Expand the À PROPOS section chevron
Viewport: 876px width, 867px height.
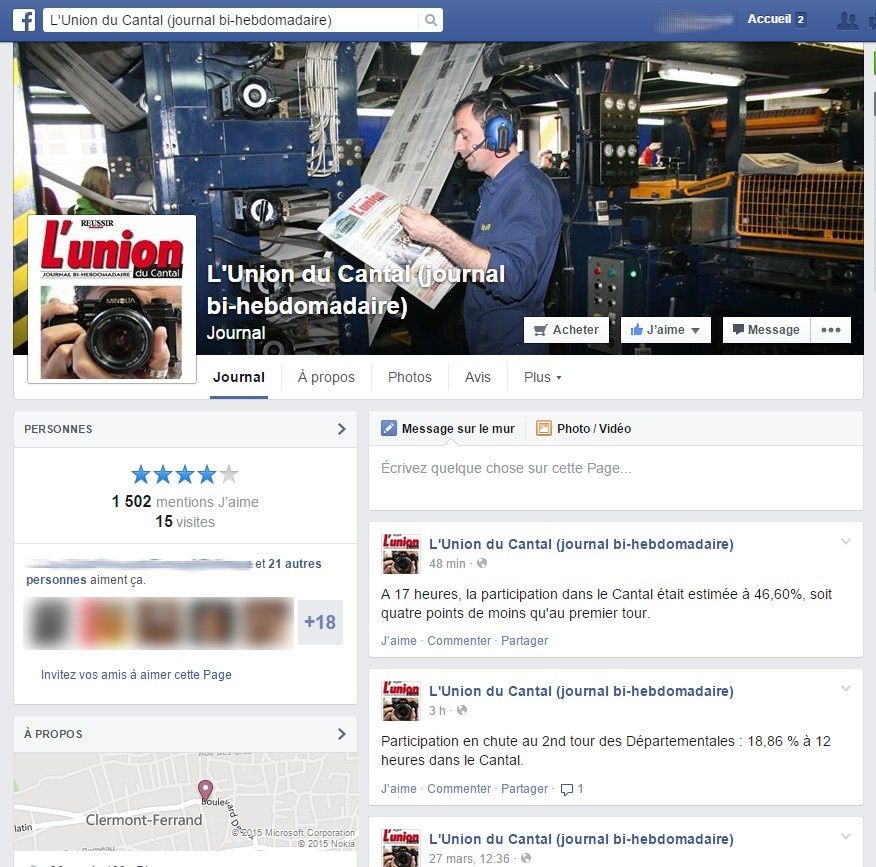tap(341, 734)
